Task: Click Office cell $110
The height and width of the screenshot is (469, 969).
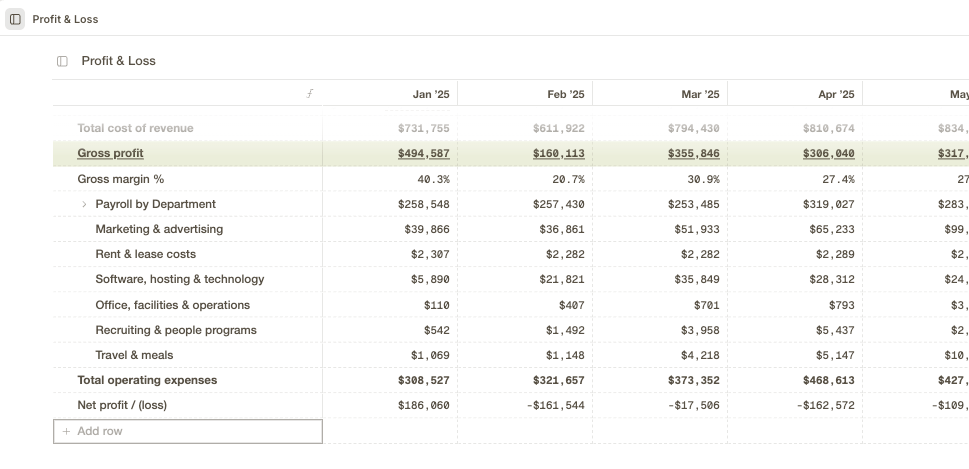Action: pyautogui.click(x=437, y=305)
